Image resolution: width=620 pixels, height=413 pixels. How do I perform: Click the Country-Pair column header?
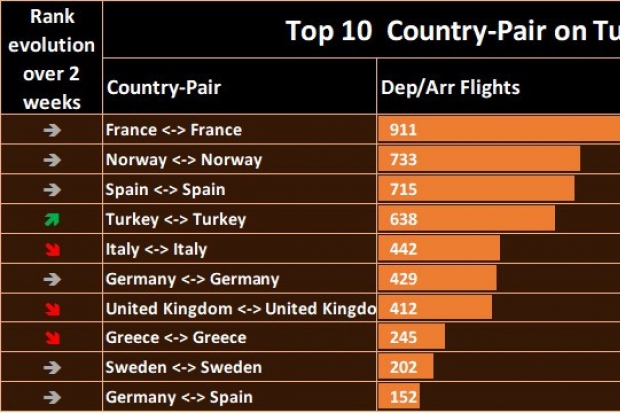[x=163, y=87]
